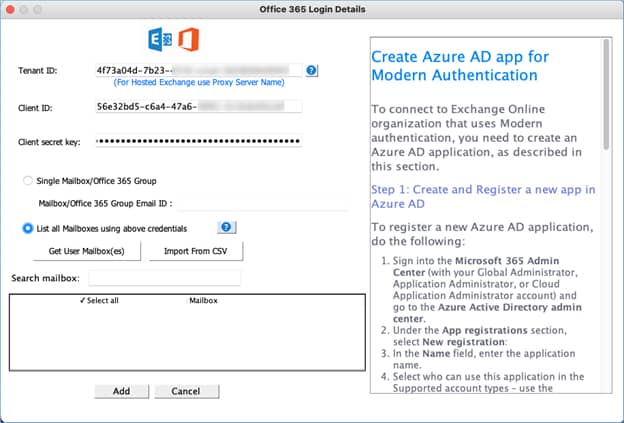Focus the Search mailbox text box
This screenshot has width=624, height=423.
coord(165,277)
